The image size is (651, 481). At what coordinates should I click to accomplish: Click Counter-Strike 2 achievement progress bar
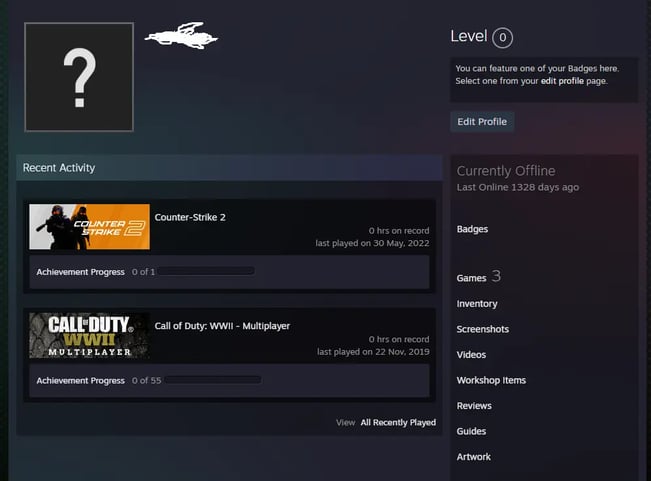[206, 271]
